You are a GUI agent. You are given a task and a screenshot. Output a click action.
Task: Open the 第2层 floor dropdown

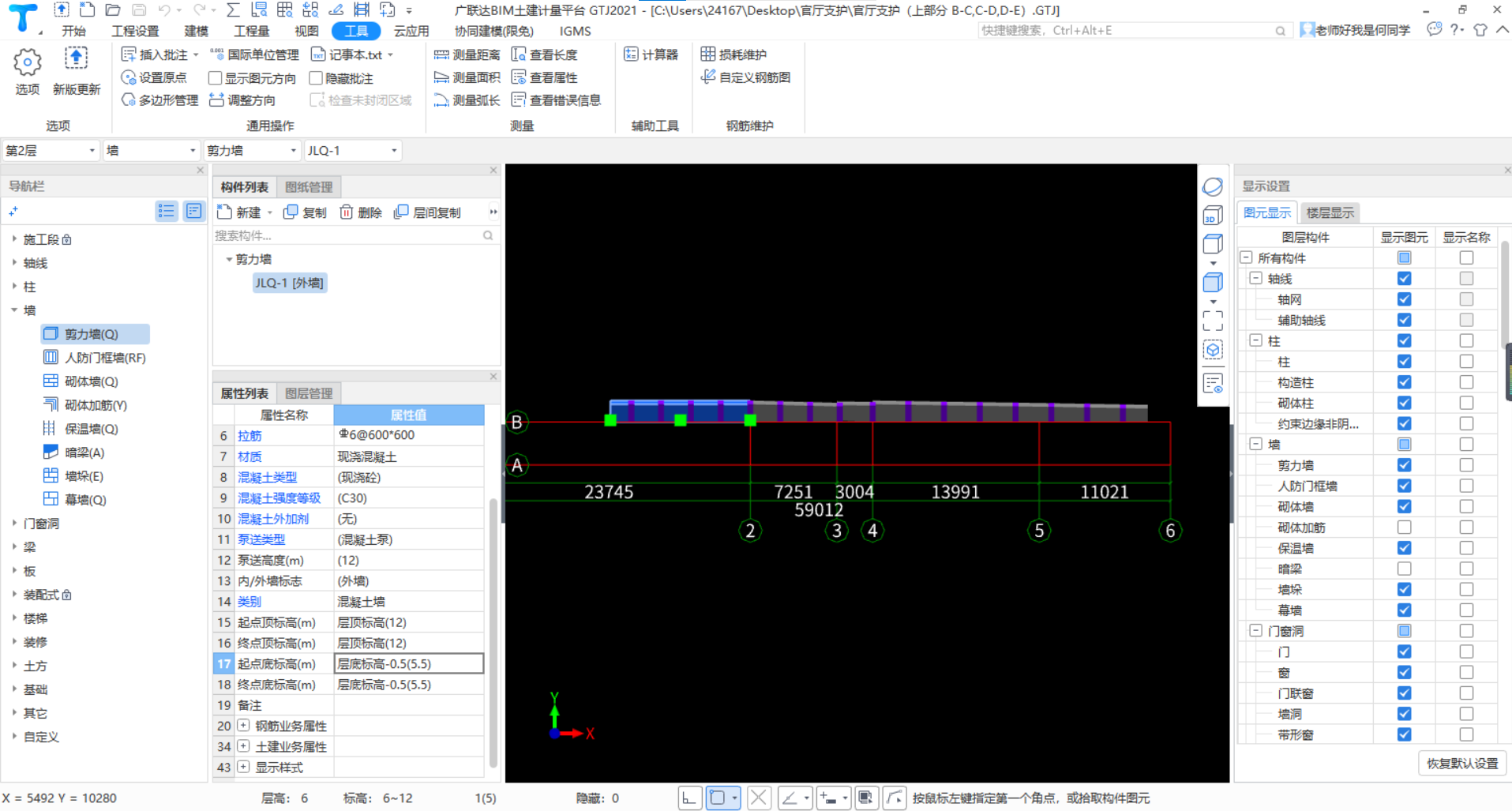[x=51, y=150]
